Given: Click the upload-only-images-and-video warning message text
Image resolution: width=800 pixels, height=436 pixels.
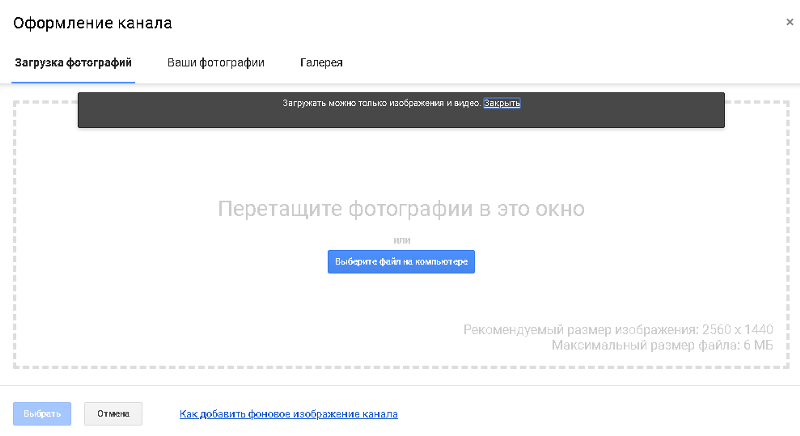Looking at the screenshot, I should click(x=380, y=103).
